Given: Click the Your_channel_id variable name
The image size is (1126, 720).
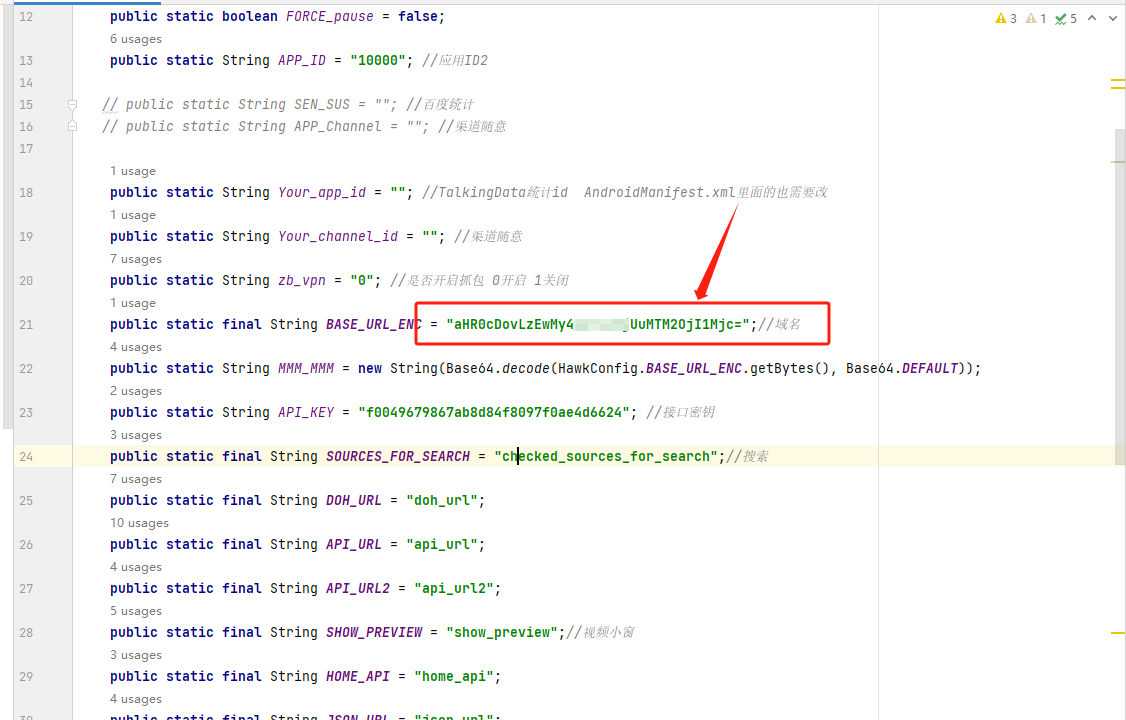Looking at the screenshot, I should click(x=338, y=236).
